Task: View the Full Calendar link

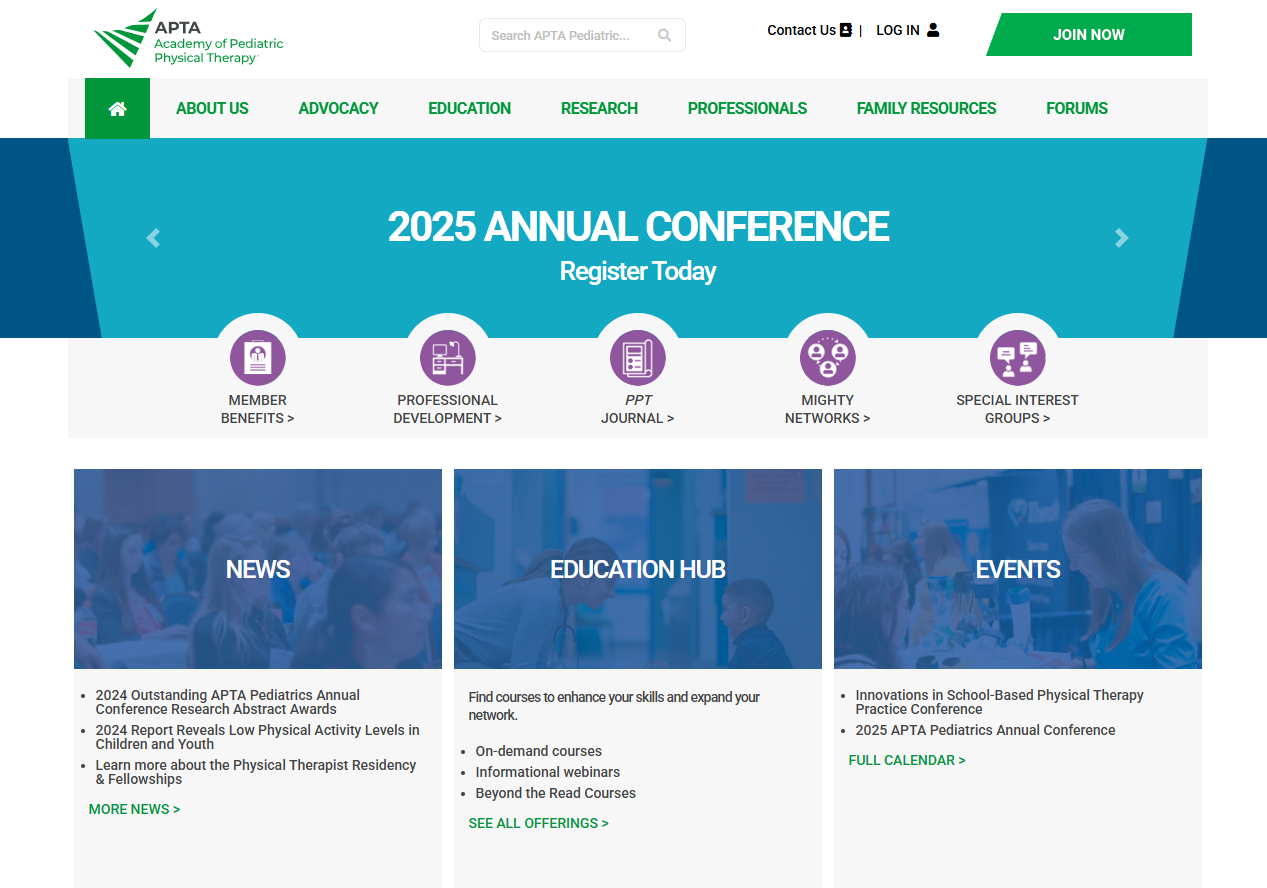Action: [906, 760]
